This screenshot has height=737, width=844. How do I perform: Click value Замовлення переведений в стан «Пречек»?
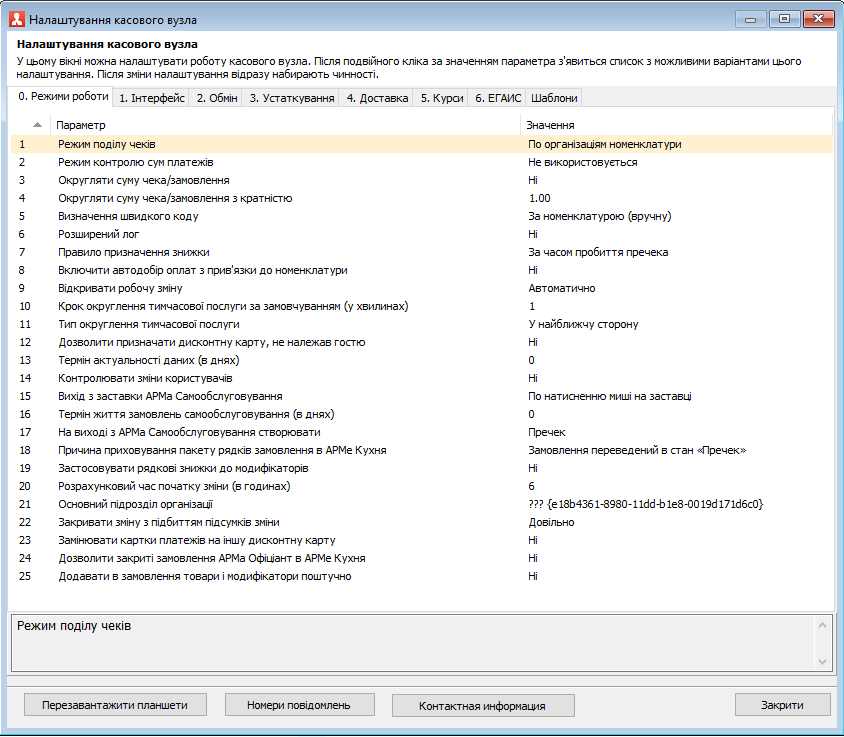coord(637,450)
